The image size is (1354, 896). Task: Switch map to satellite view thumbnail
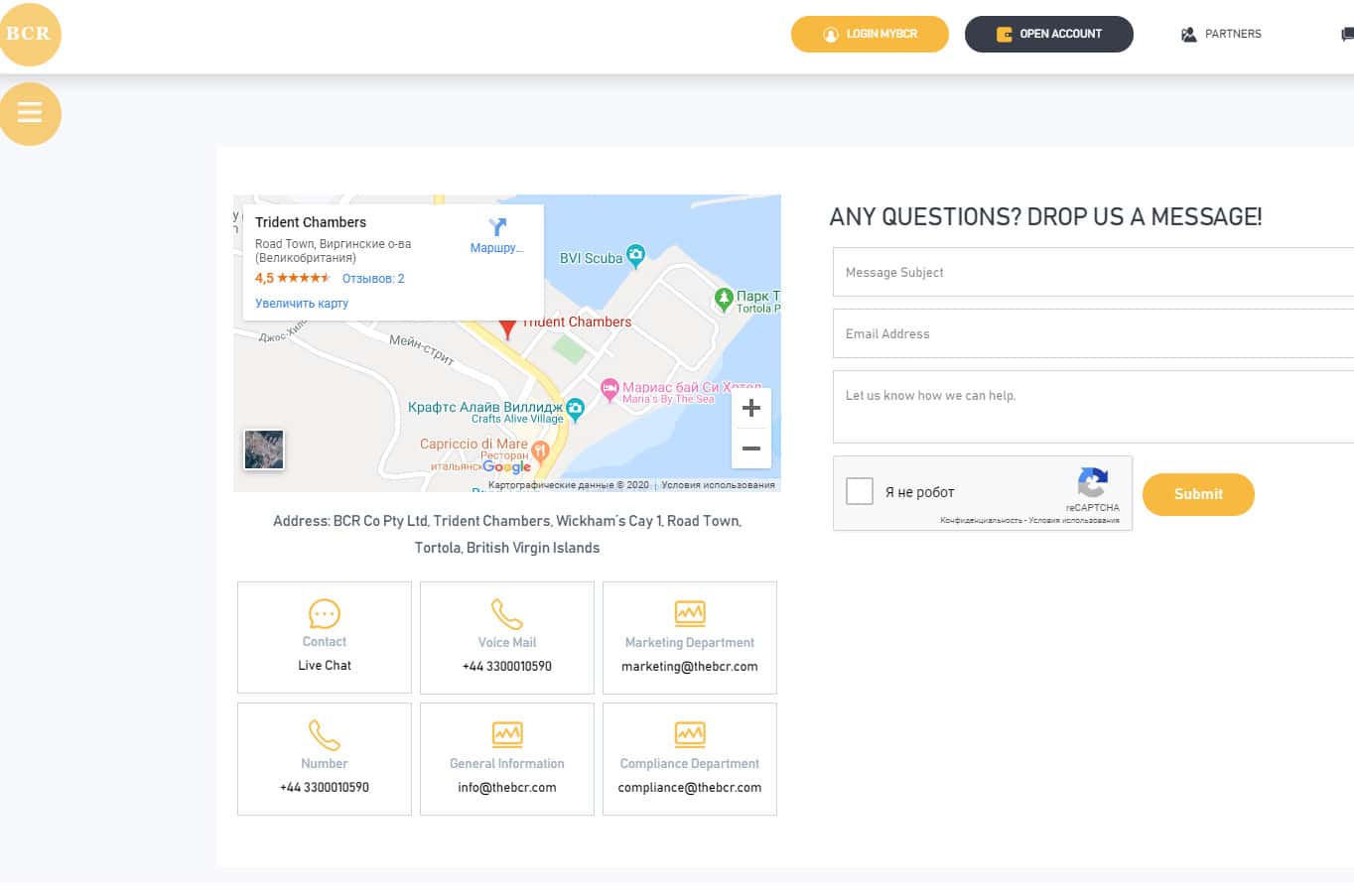click(264, 449)
